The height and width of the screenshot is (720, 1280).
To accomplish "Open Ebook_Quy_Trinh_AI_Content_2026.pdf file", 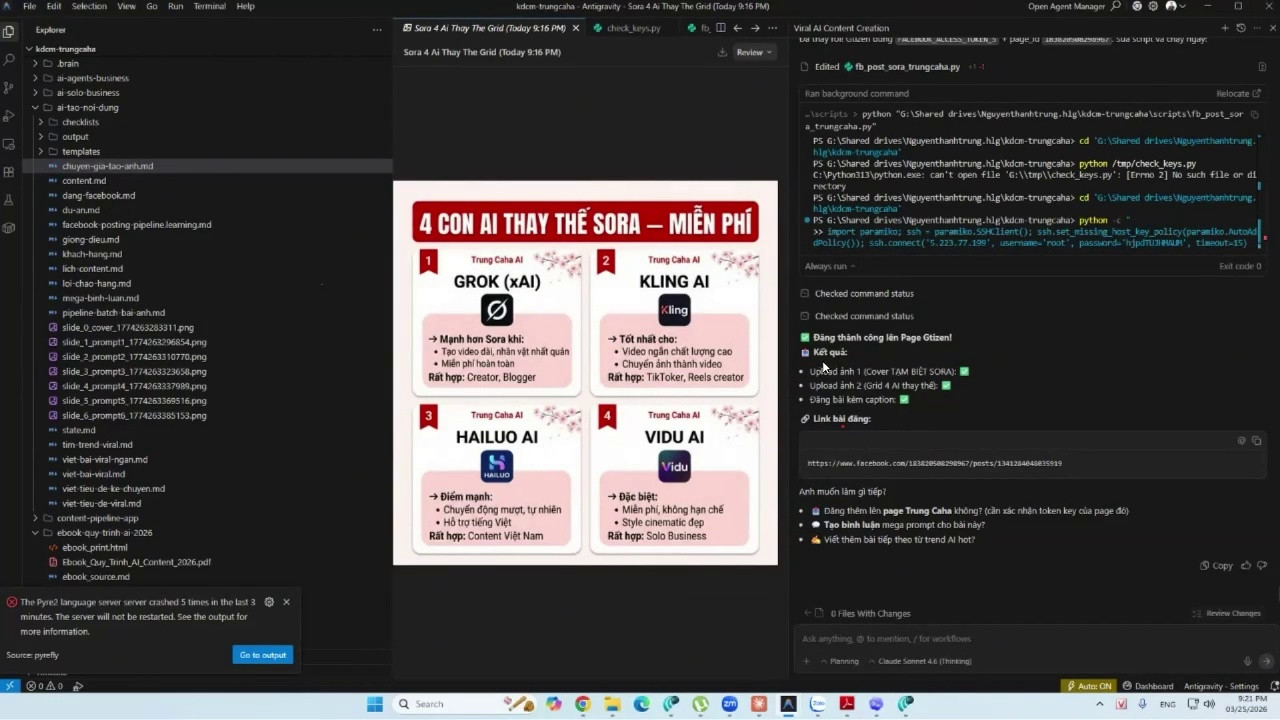I will tap(136, 562).
